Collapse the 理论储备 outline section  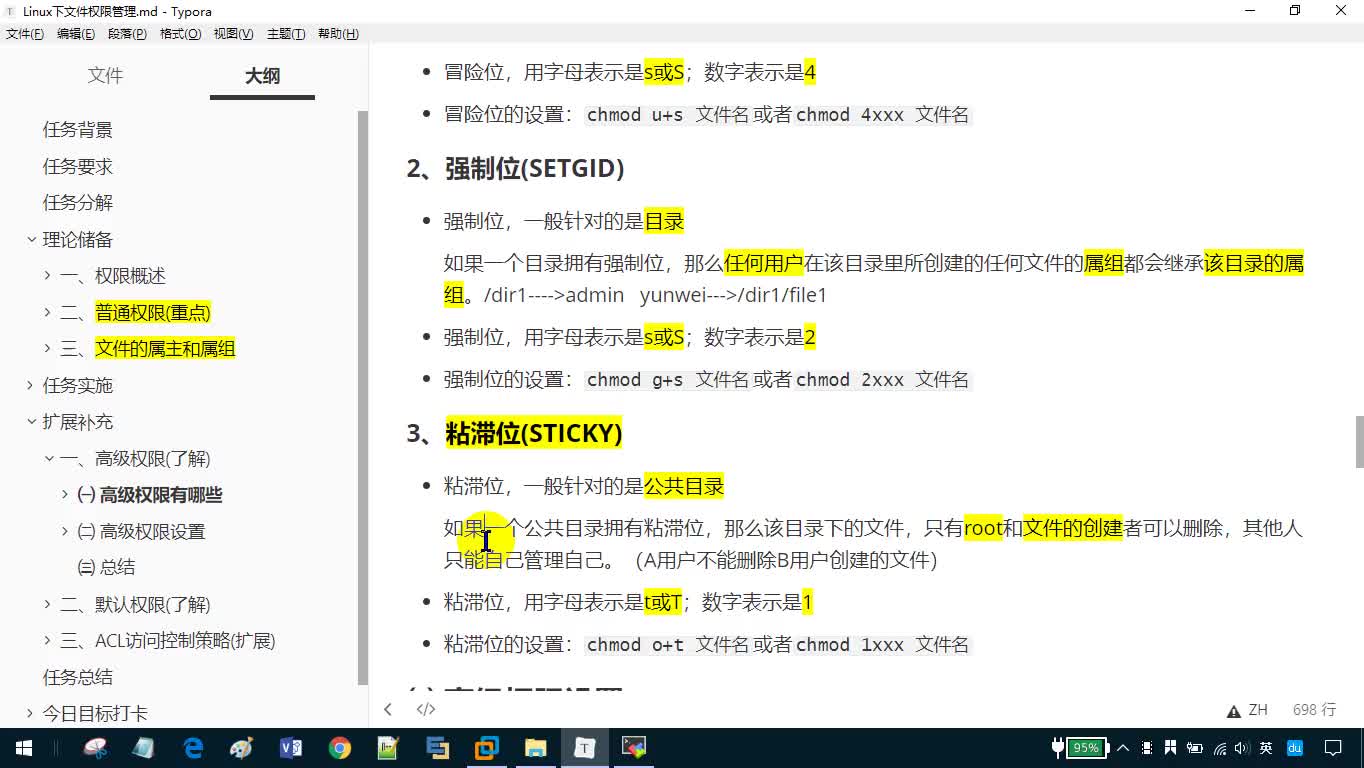[x=31, y=239]
